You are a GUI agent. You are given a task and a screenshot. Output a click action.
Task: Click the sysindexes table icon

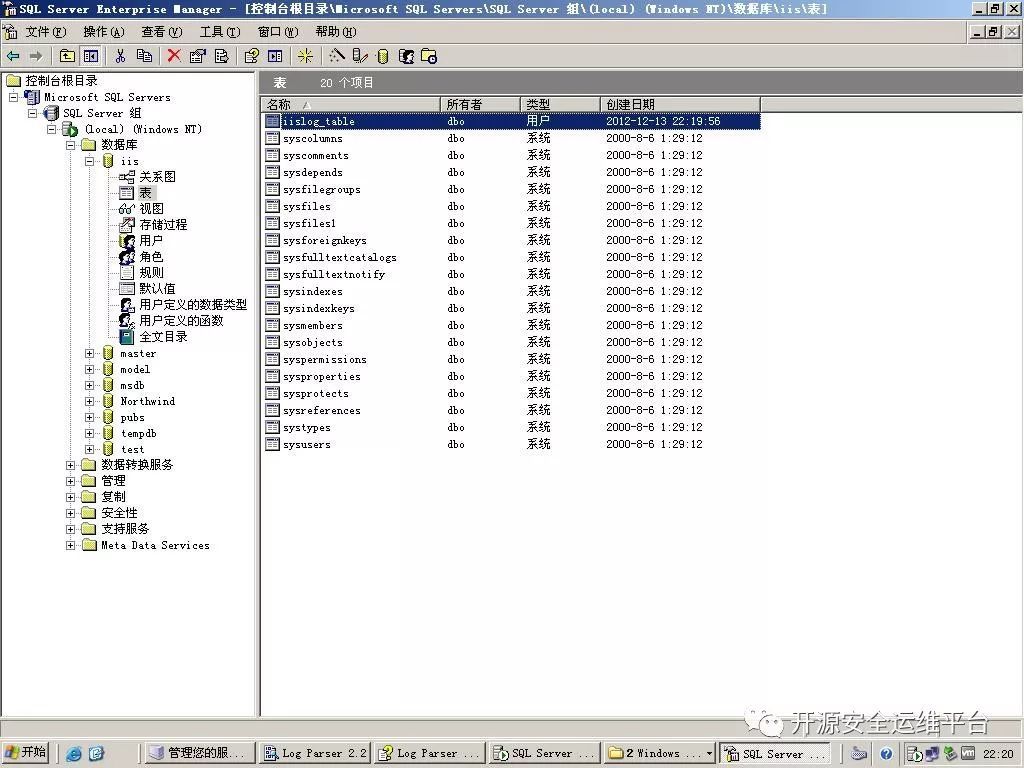[x=272, y=291]
